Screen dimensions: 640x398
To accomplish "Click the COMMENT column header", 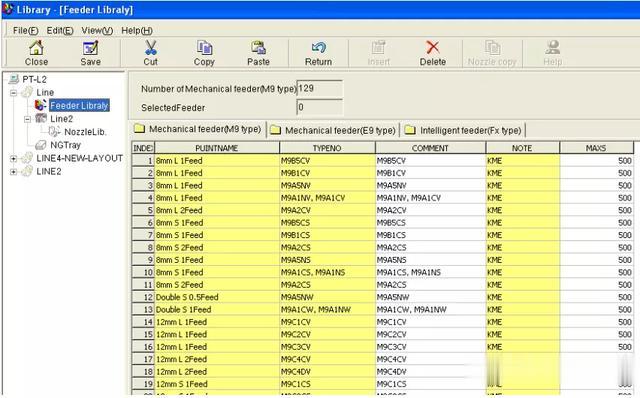I will point(430,148).
